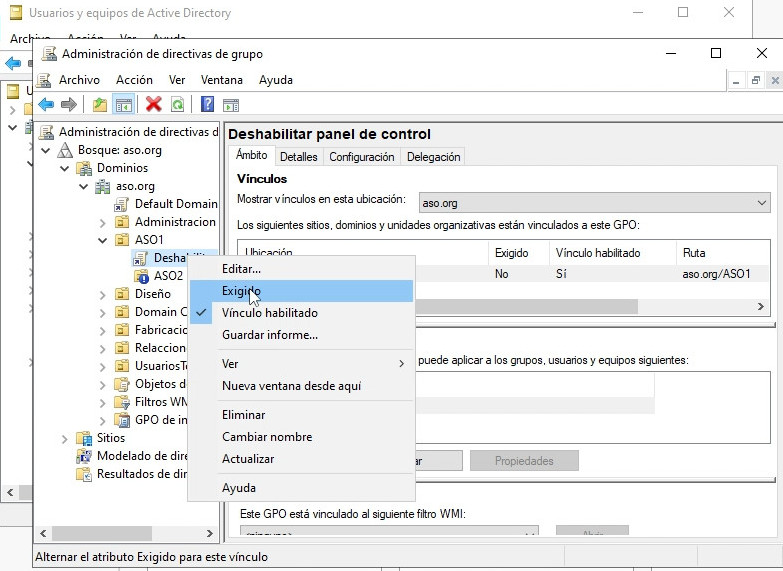Image resolution: width=783 pixels, height=571 pixels.
Task: Click the tree pane horizontal scrollbar
Action: click(x=120, y=535)
